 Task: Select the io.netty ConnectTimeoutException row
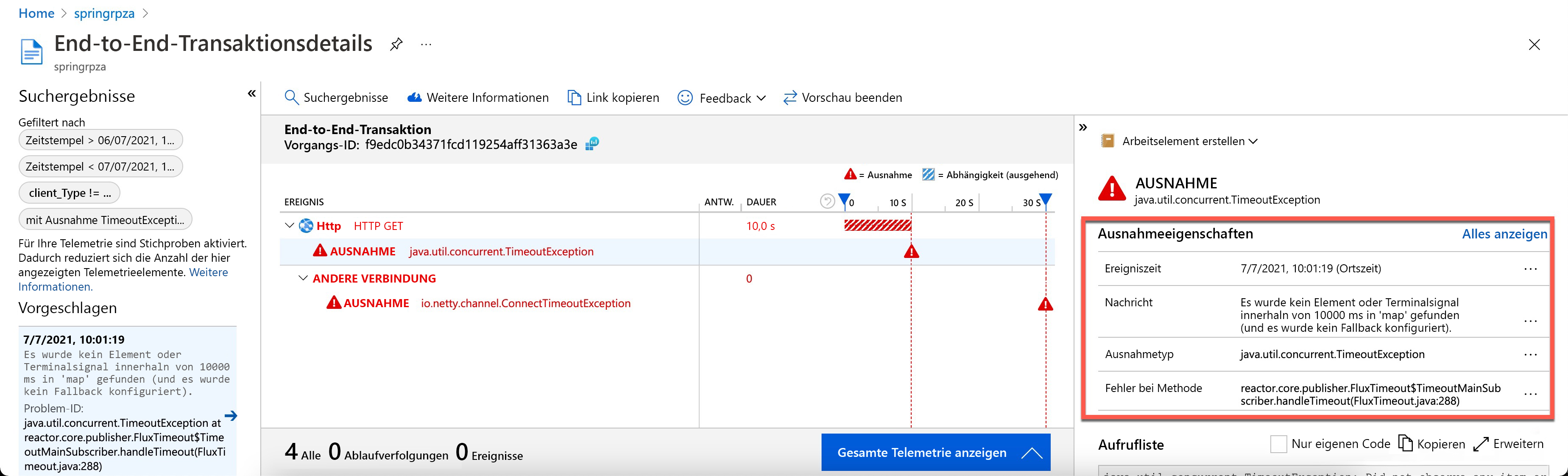pyautogui.click(x=525, y=303)
